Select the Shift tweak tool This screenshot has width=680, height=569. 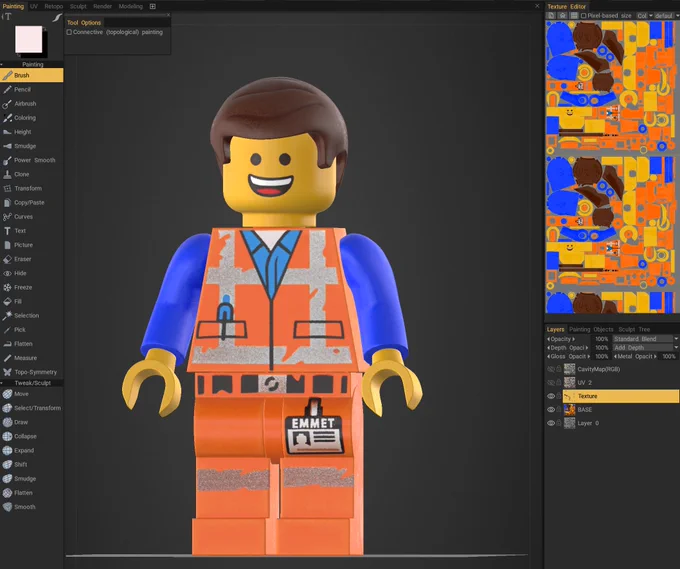click(x=31, y=464)
